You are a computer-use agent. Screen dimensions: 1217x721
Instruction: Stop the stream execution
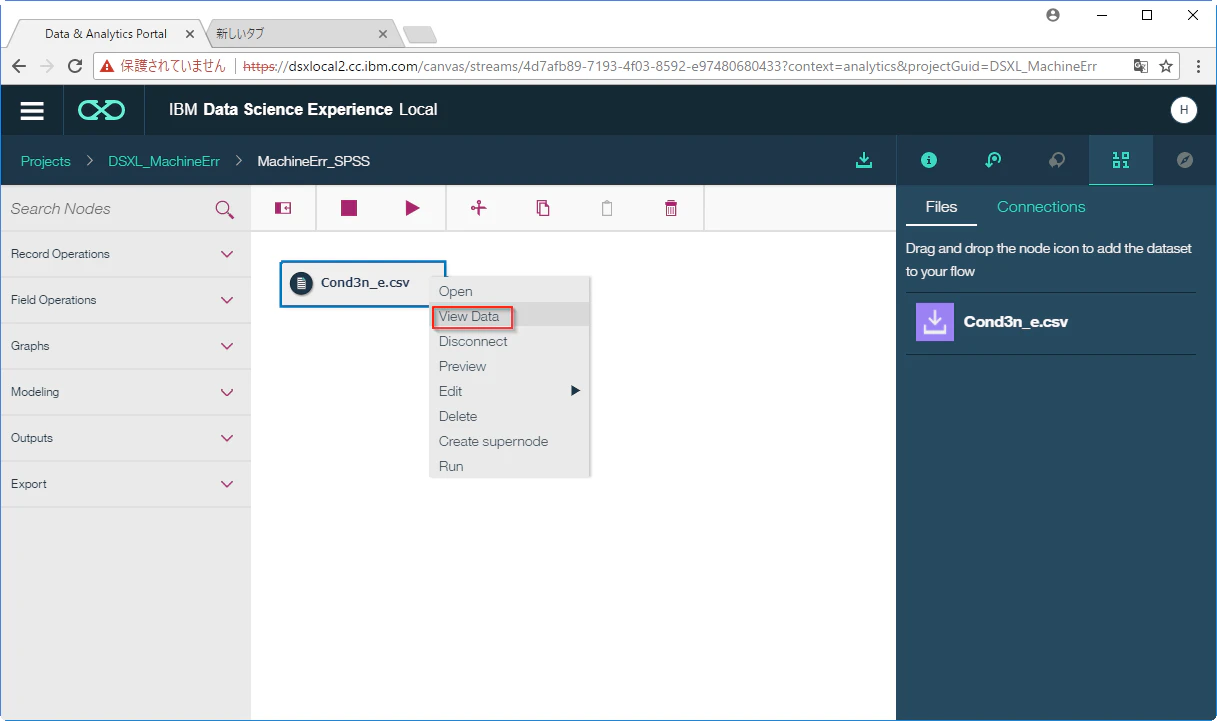pos(348,208)
